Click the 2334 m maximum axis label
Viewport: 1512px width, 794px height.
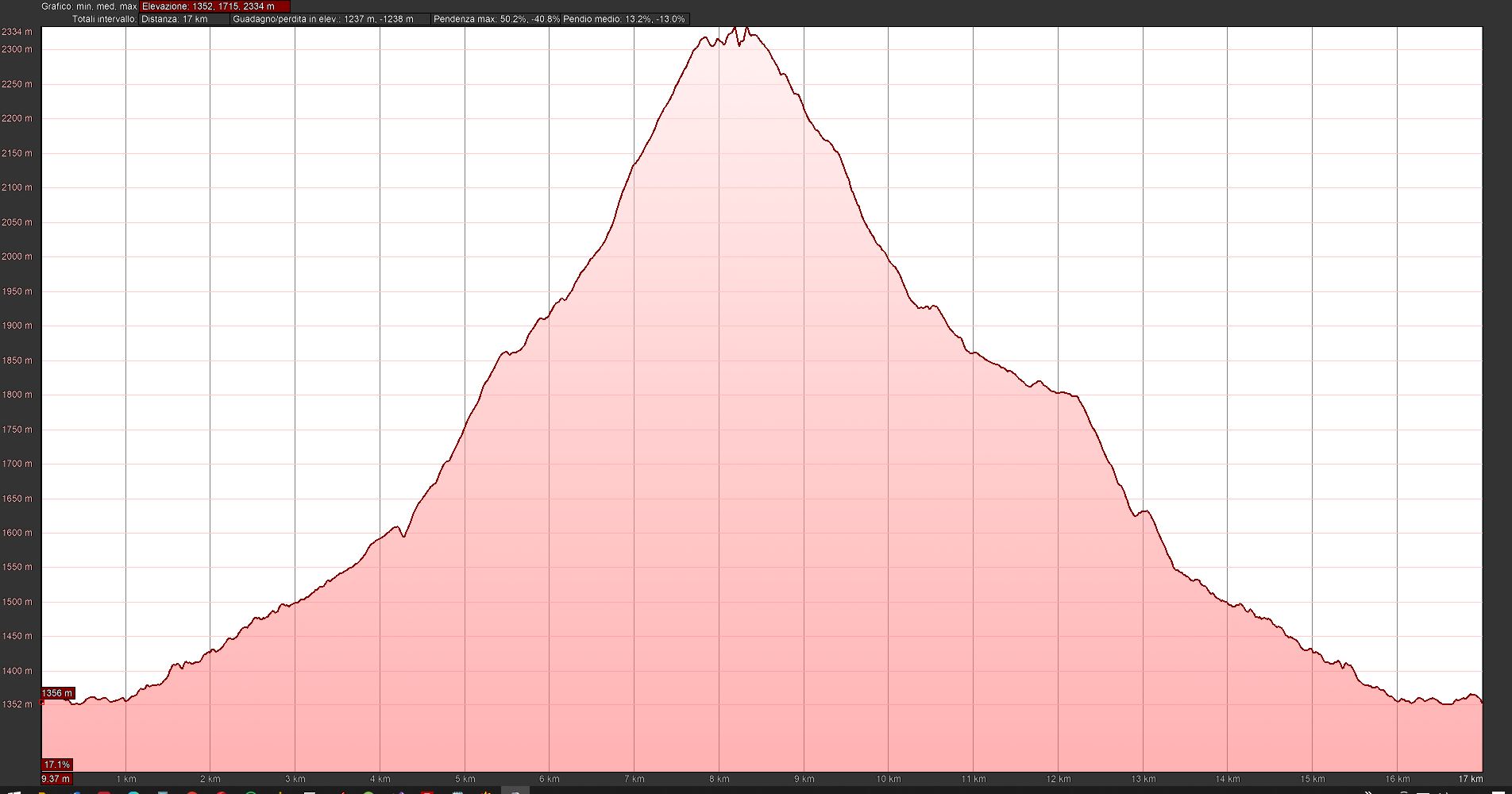click(17, 32)
